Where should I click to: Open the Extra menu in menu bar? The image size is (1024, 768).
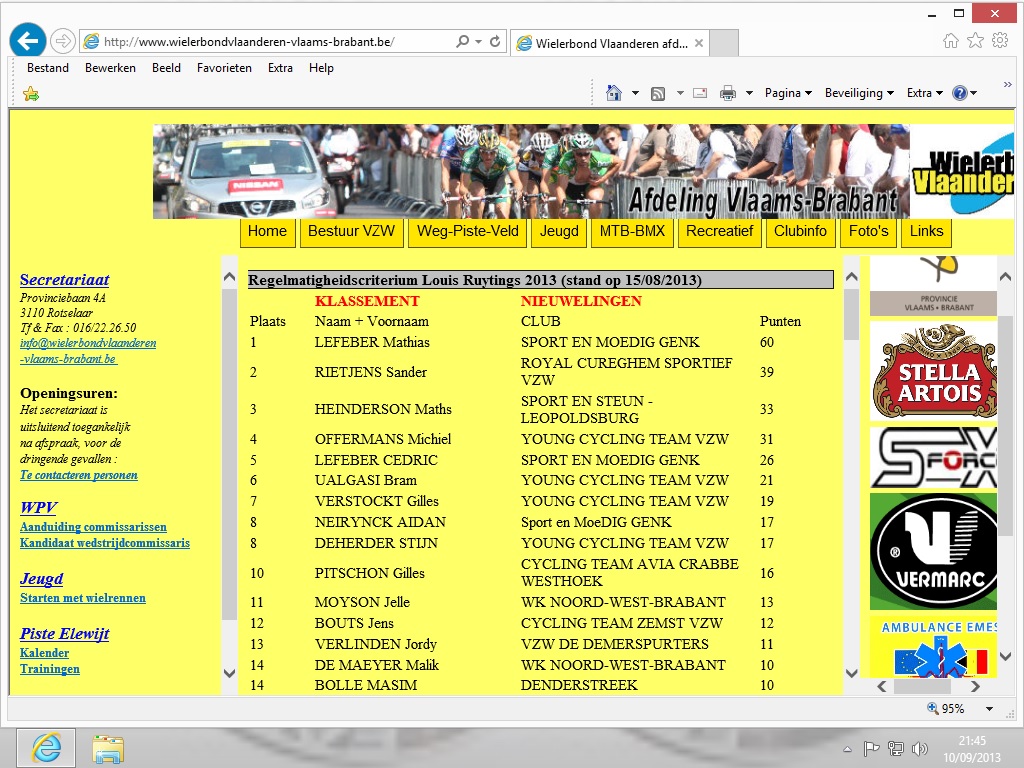pos(280,68)
